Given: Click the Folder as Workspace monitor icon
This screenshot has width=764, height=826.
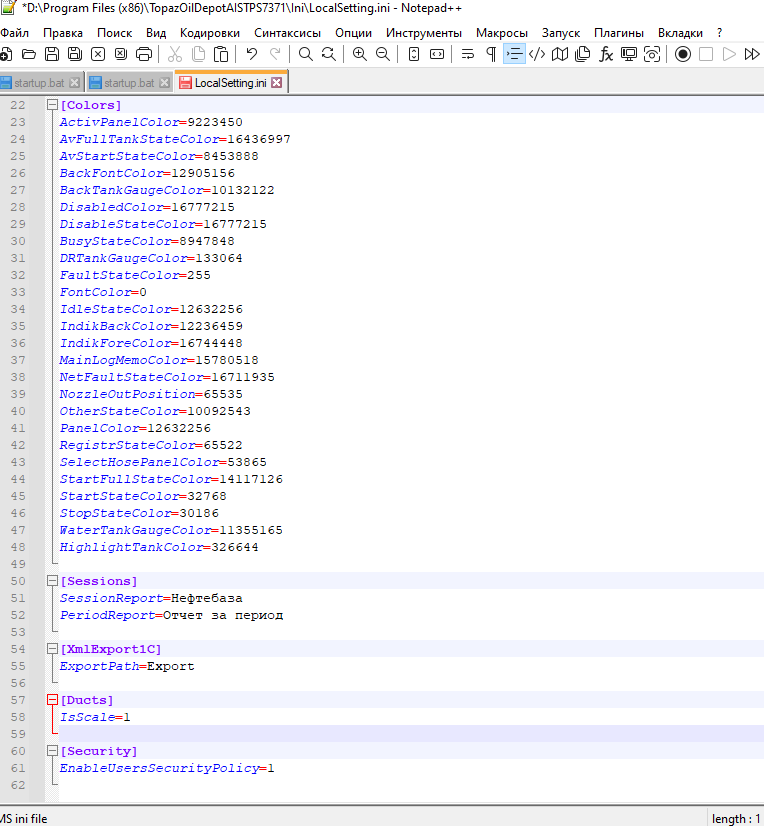Looking at the screenshot, I should [x=629, y=54].
